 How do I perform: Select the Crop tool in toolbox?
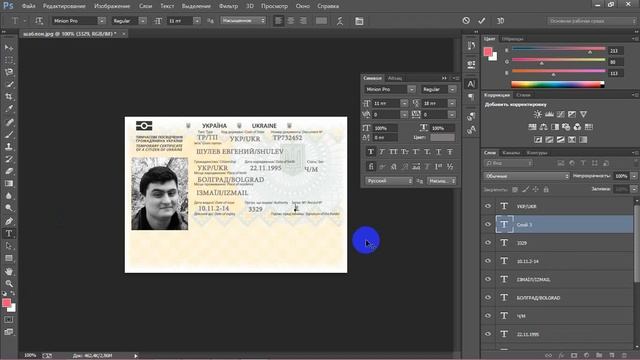click(9, 97)
